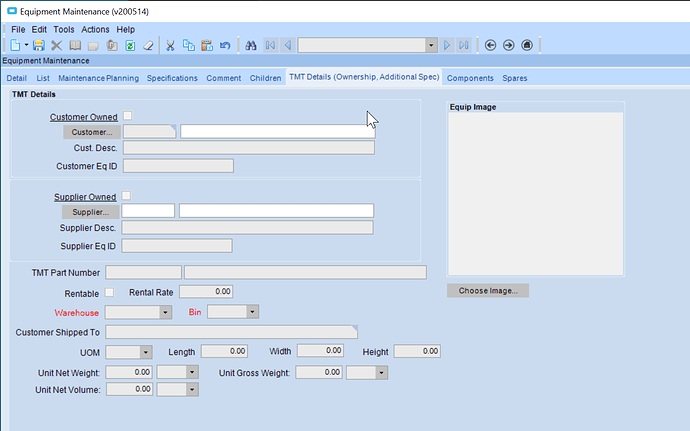Screen dimensions: 690x431
Task: Click the Cut scissors icon
Action: coord(170,45)
